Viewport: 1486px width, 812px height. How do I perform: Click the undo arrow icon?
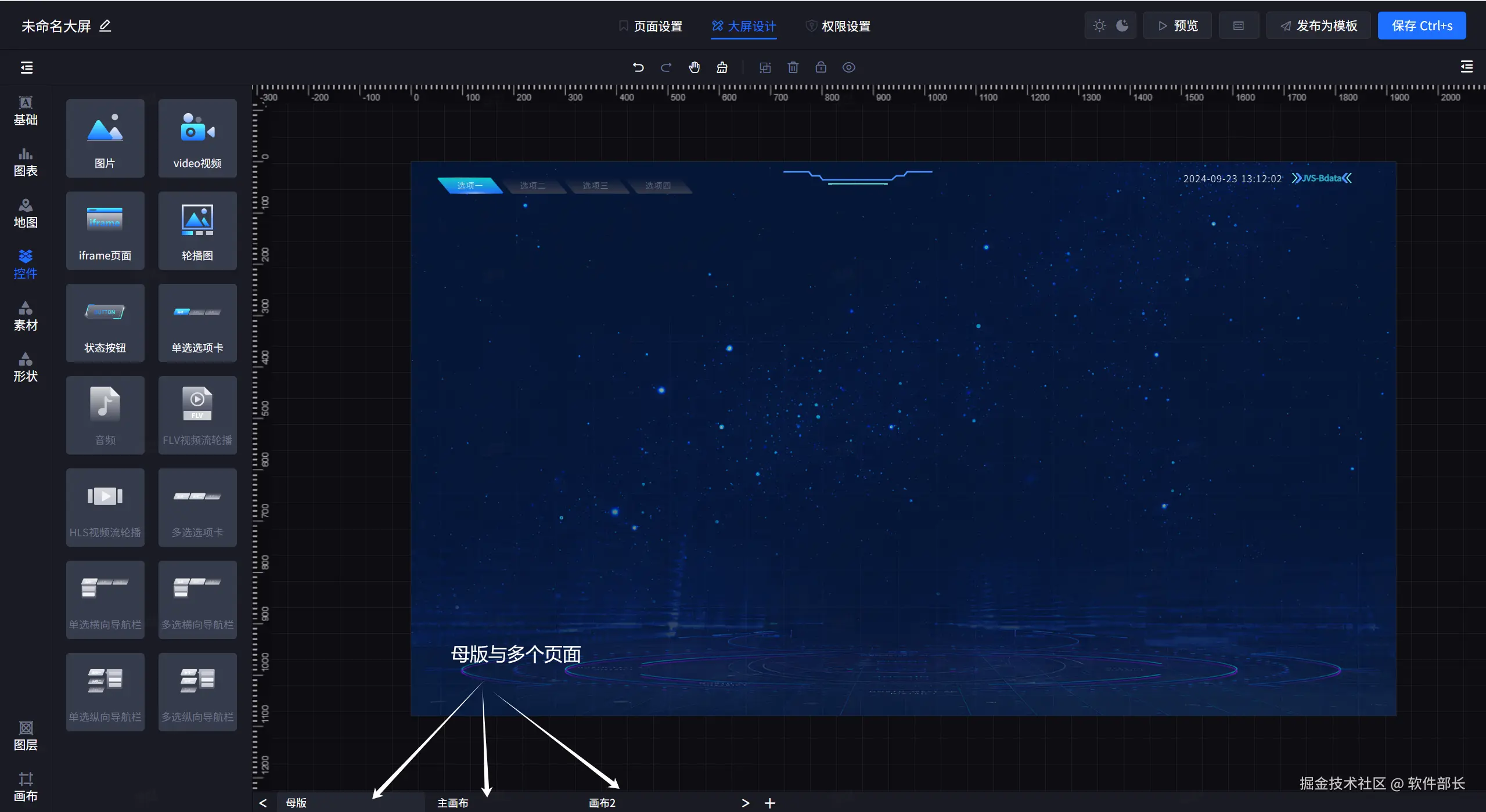(638, 67)
